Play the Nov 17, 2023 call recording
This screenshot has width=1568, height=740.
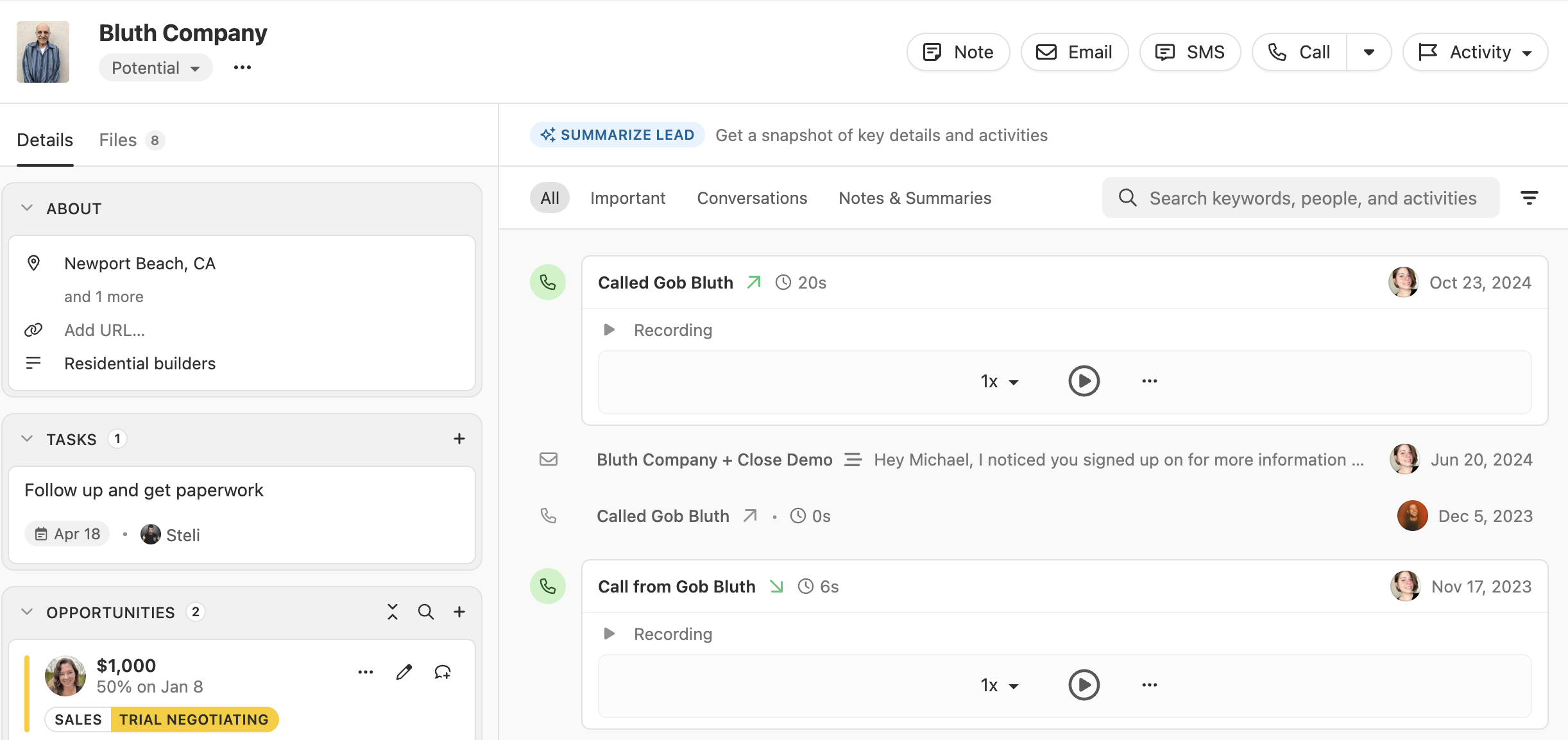1084,685
